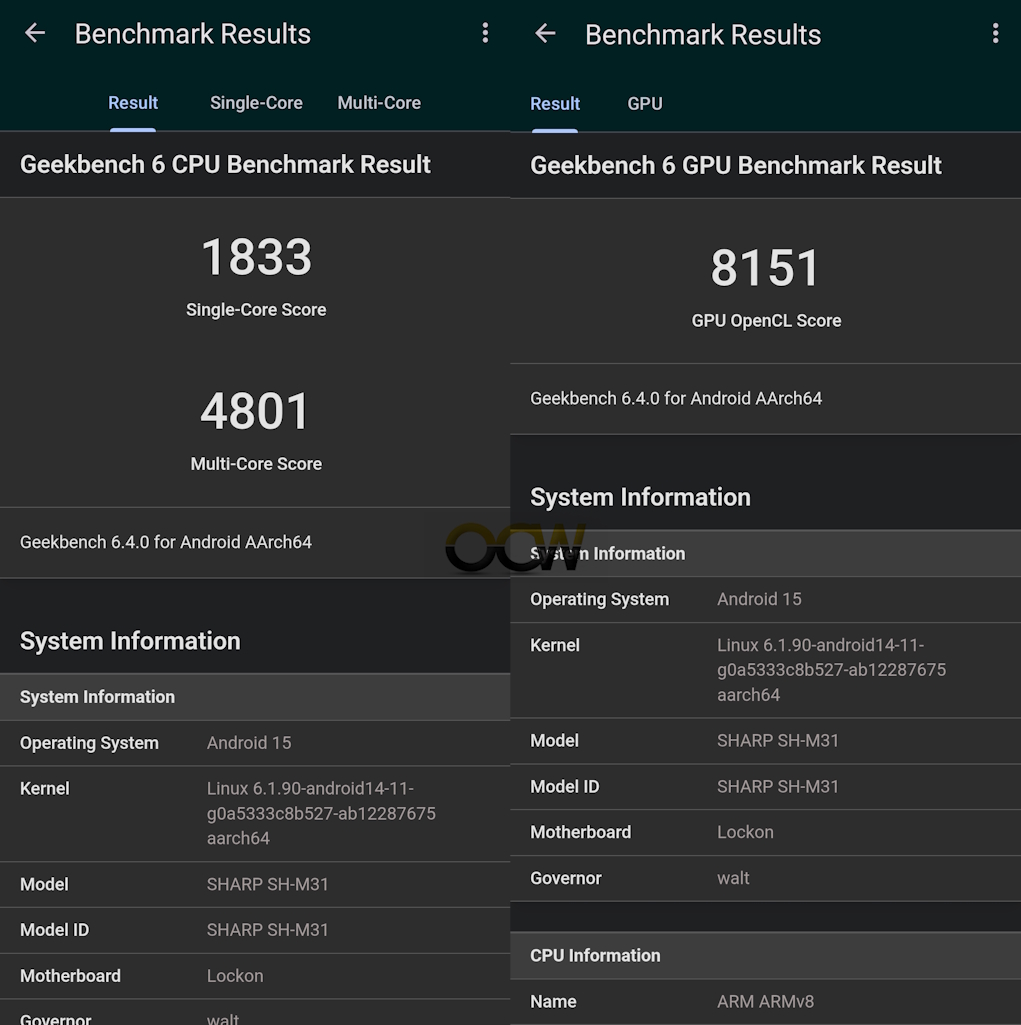Tap Android 15 value in GPU screen
The image size is (1021, 1025).
pyautogui.click(x=759, y=599)
